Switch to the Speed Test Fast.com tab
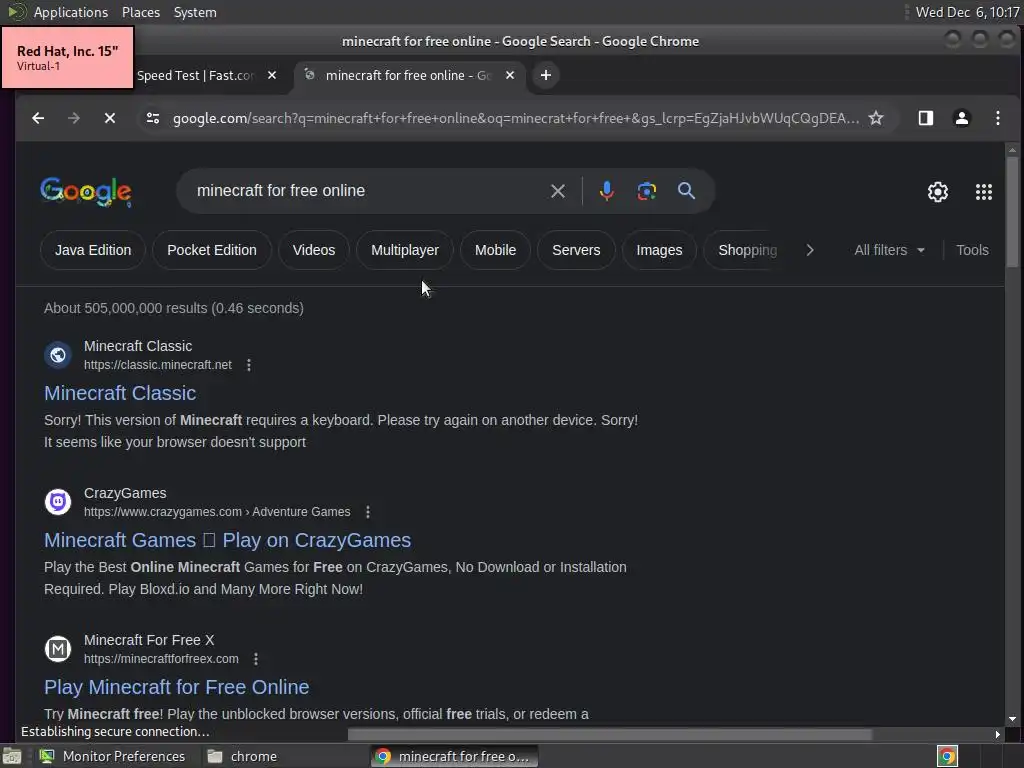This screenshot has width=1024, height=768. [x=195, y=75]
